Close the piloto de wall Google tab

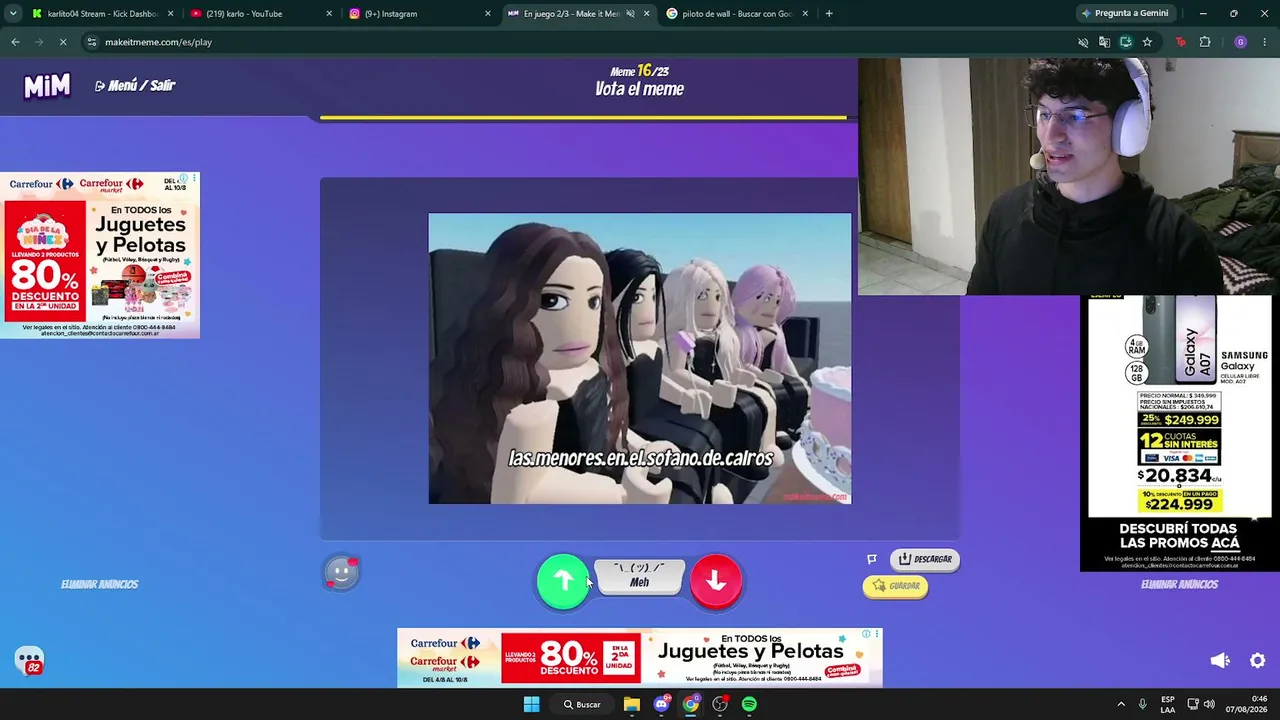[805, 14]
